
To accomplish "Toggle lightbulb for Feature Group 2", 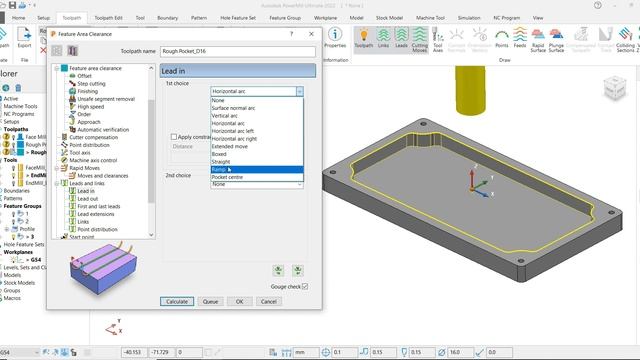I will coord(13,222).
